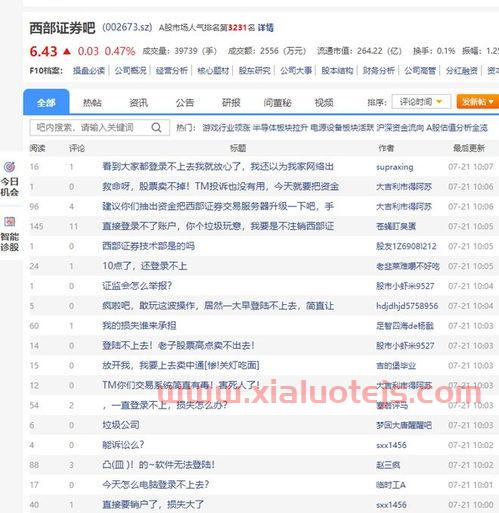Open F10 link 公司大事
Screen dimensions: 499x513
click(296, 70)
